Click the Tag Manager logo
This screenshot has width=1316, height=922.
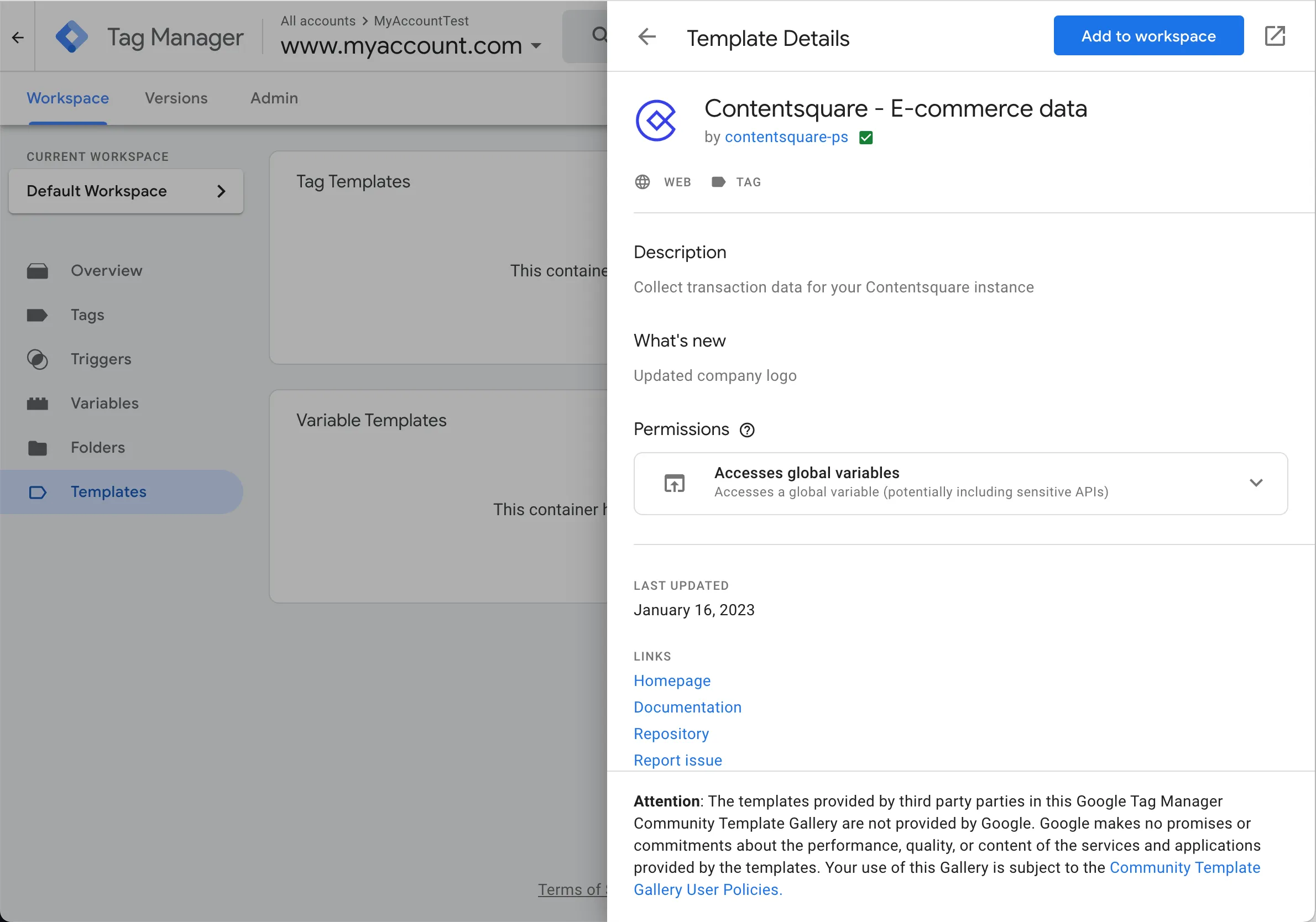click(x=72, y=37)
